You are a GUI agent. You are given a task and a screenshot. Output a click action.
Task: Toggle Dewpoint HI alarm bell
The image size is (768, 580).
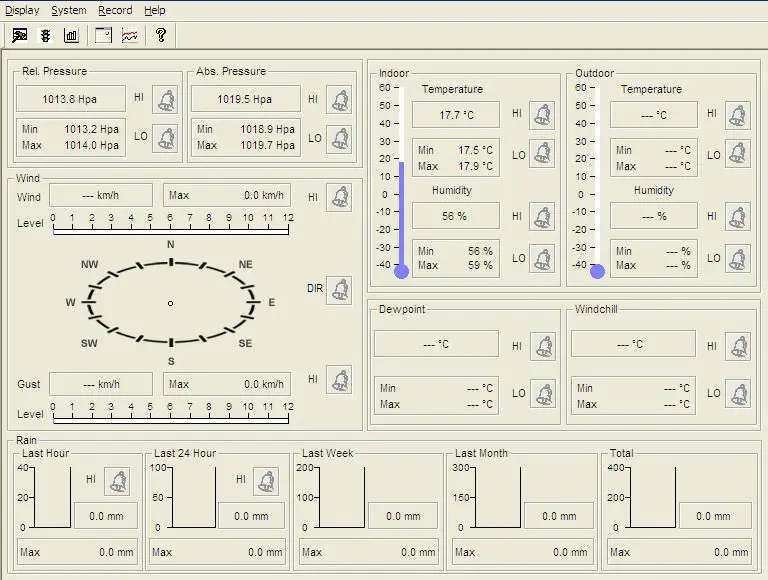543,346
